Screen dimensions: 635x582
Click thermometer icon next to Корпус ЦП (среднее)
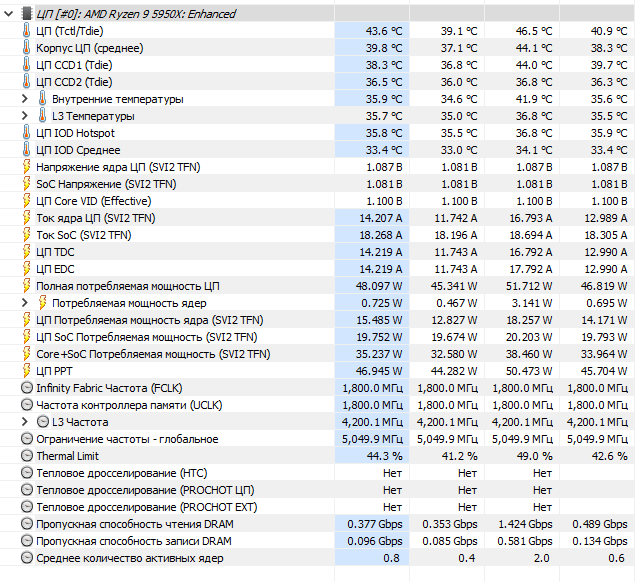26,48
